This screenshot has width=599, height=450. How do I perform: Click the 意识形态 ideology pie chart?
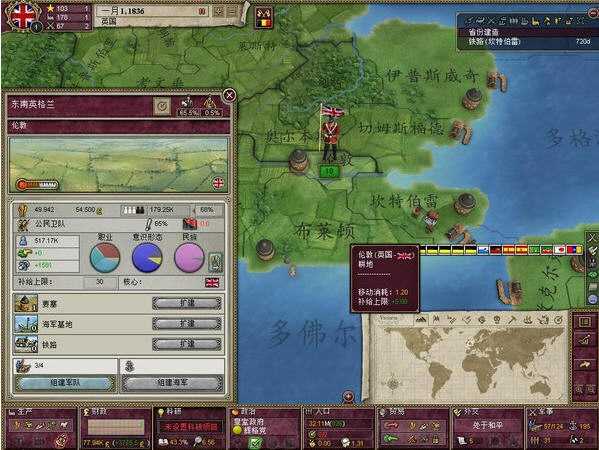(x=147, y=257)
